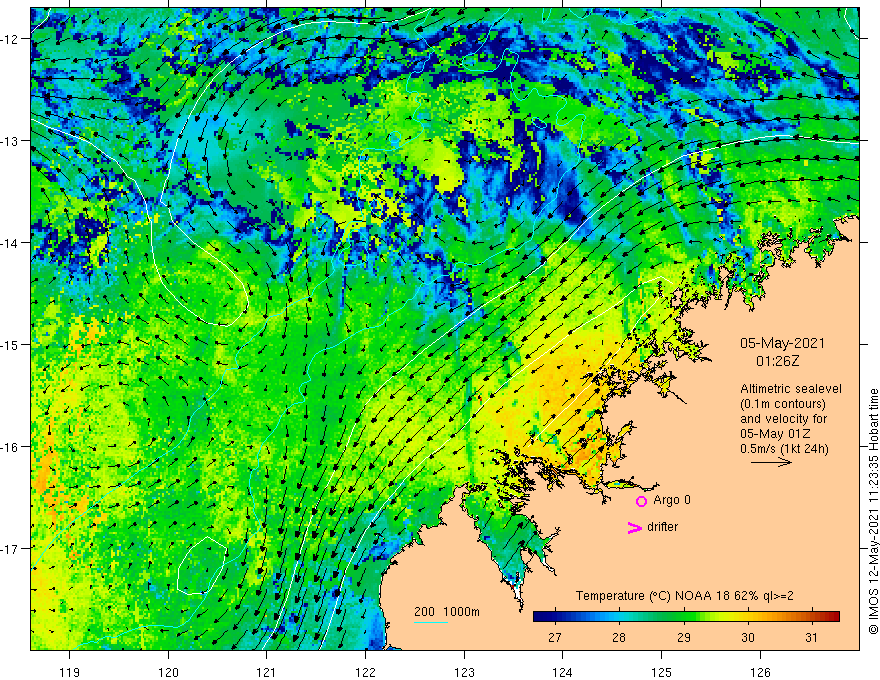Click the latitude axis label -16
The image size is (880, 680).
coord(10,447)
